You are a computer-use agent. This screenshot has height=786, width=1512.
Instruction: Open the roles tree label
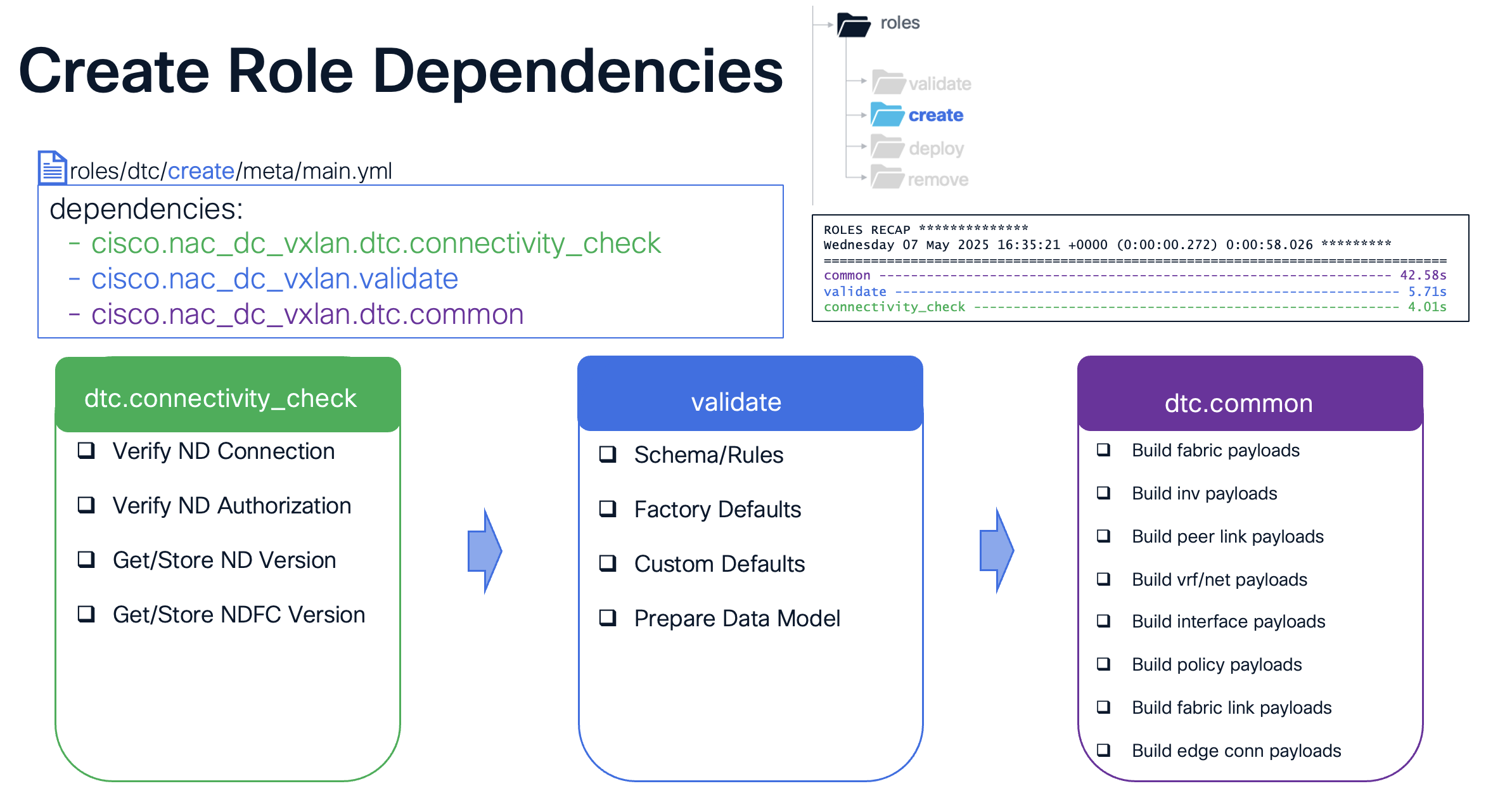tap(900, 23)
